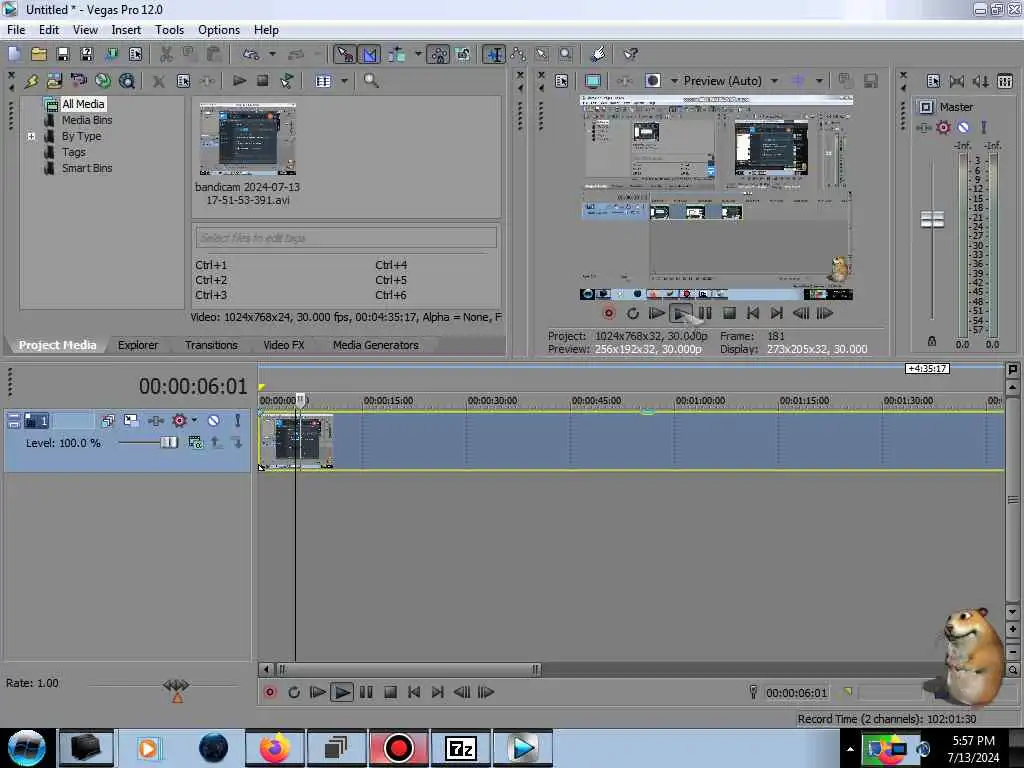Image resolution: width=1024 pixels, height=768 pixels.
Task: Click the Master volume fader
Action: pyautogui.click(x=932, y=219)
